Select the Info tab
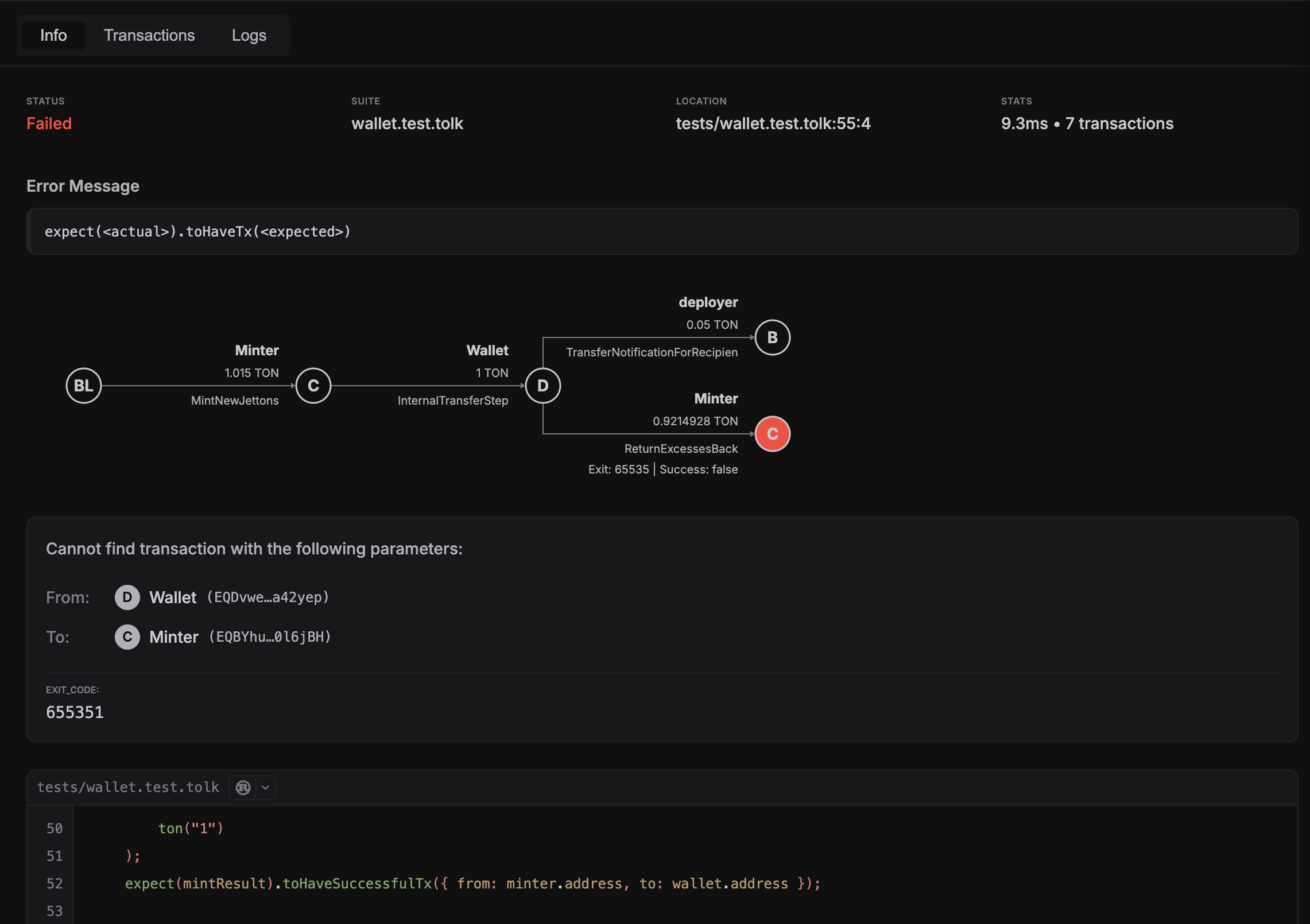The height and width of the screenshot is (924, 1310). click(53, 35)
